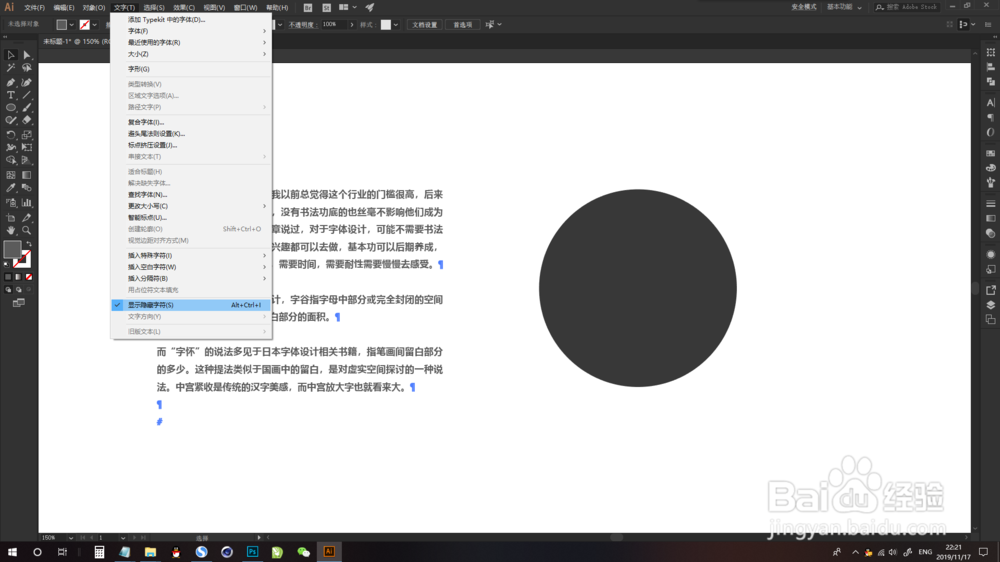
Task: Open the Object menu
Action: click(94, 8)
